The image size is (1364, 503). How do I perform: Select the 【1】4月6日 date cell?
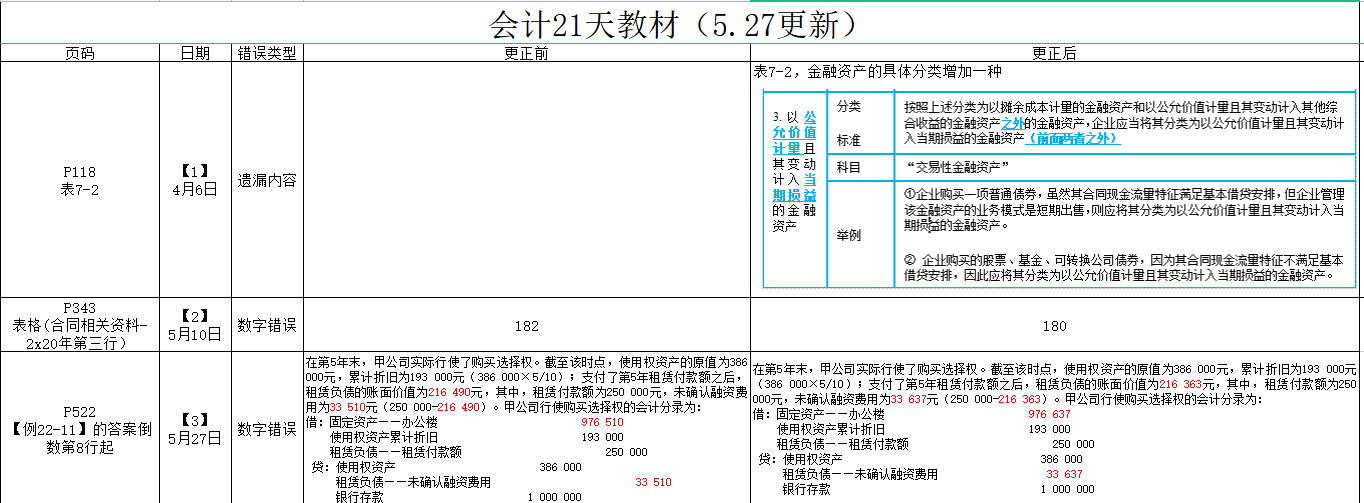point(195,180)
